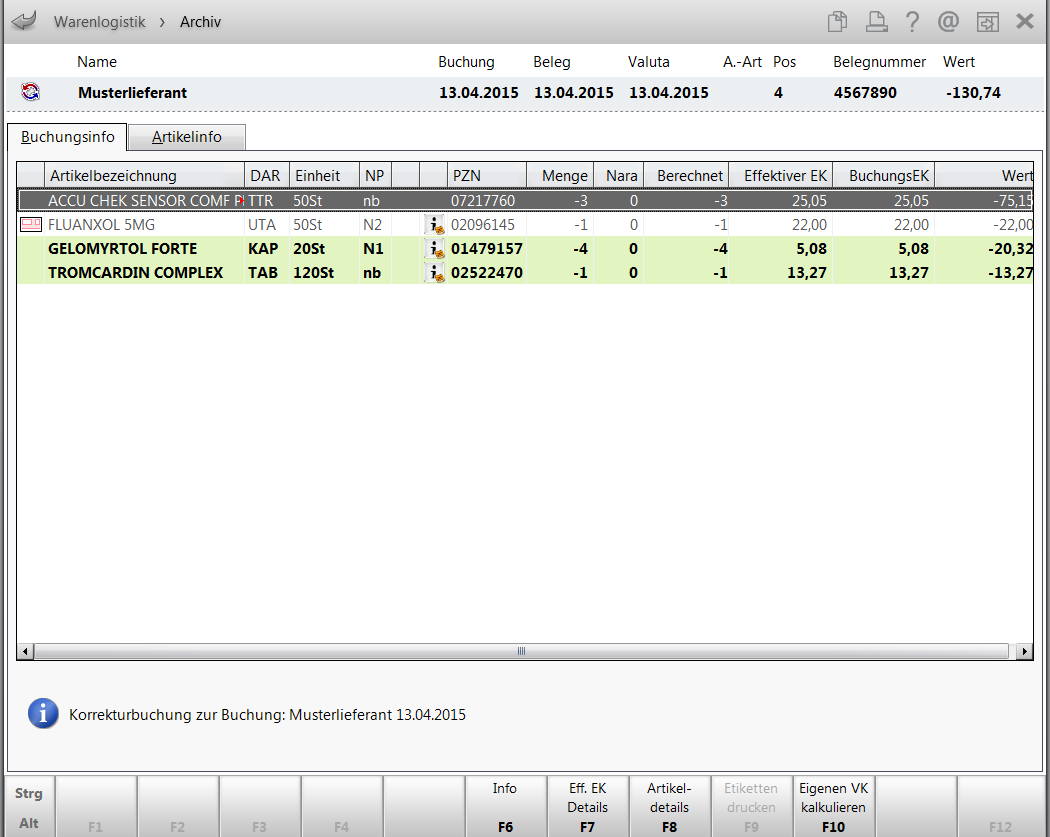Click FLUANXOL 5MG prescription icon
Image resolution: width=1050 pixels, height=837 pixels.
(31, 224)
